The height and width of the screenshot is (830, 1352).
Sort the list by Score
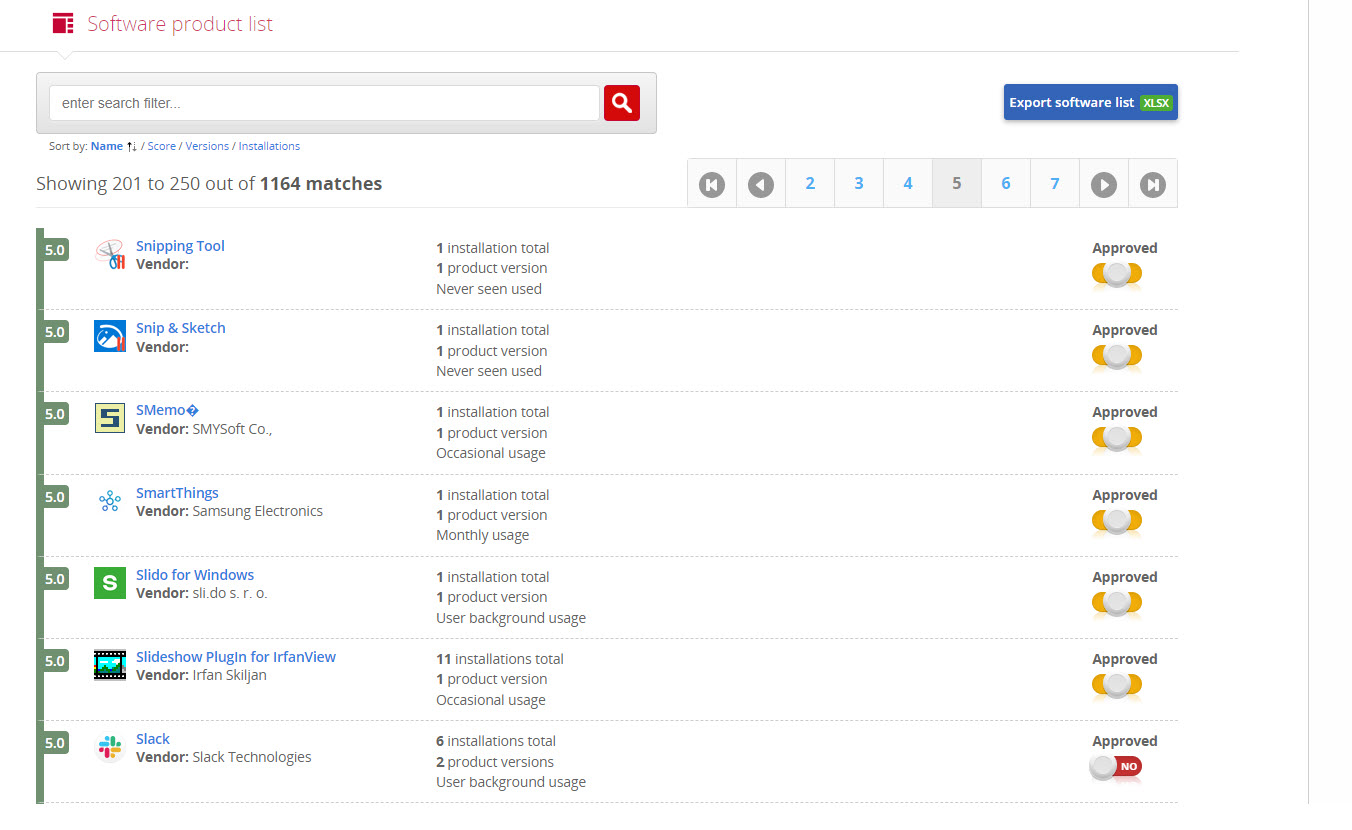point(161,146)
